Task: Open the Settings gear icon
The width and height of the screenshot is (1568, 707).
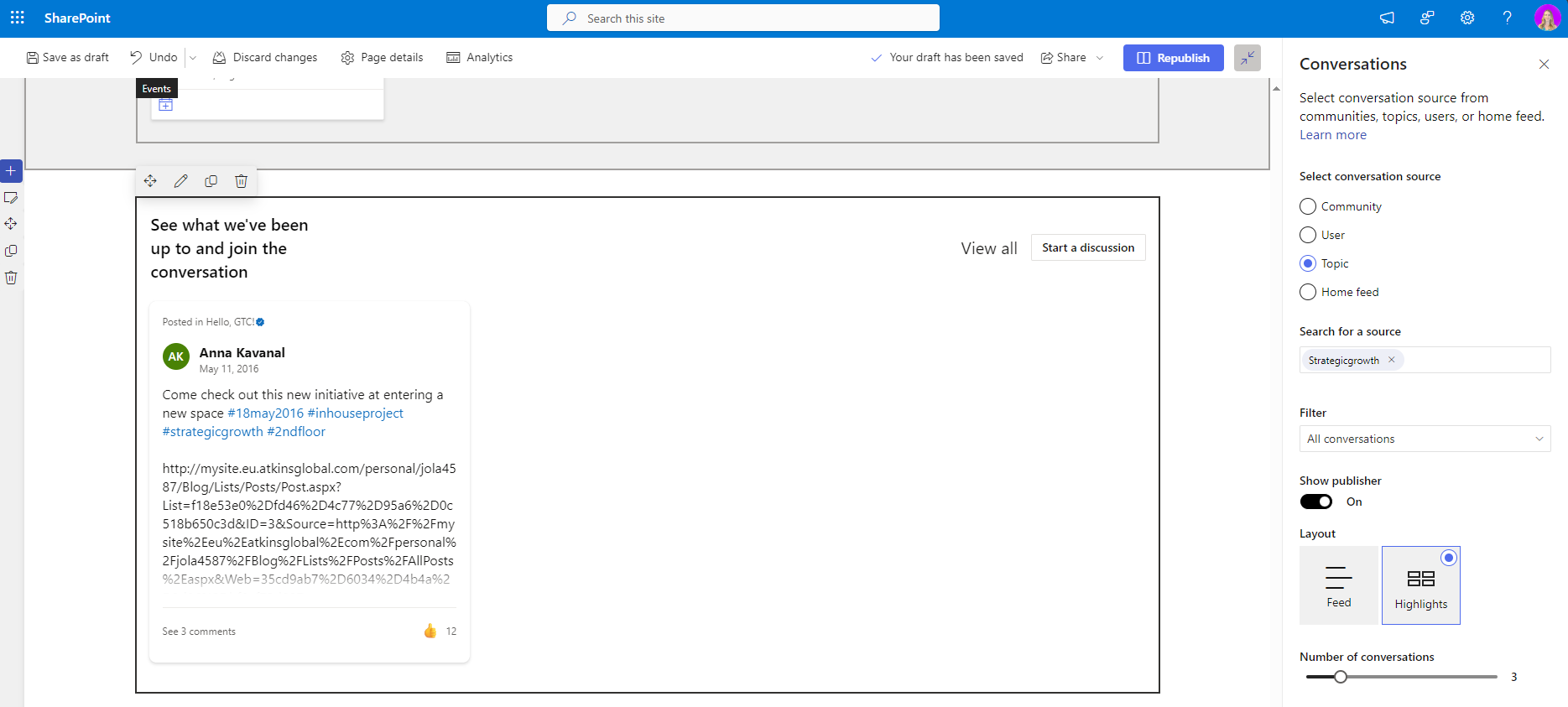Action: click(1467, 18)
